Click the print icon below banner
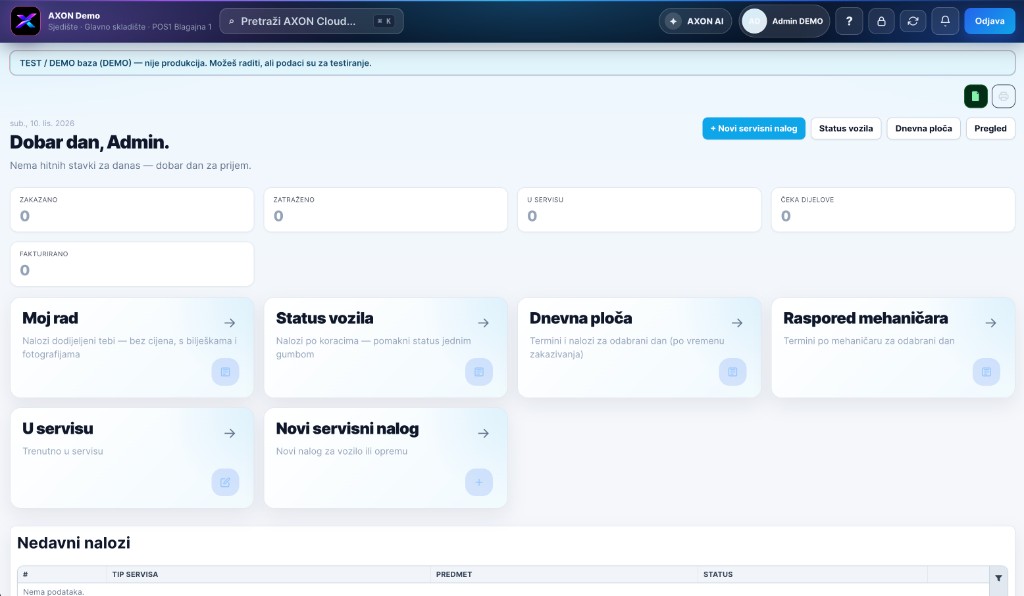1024x596 pixels. (x=1004, y=97)
